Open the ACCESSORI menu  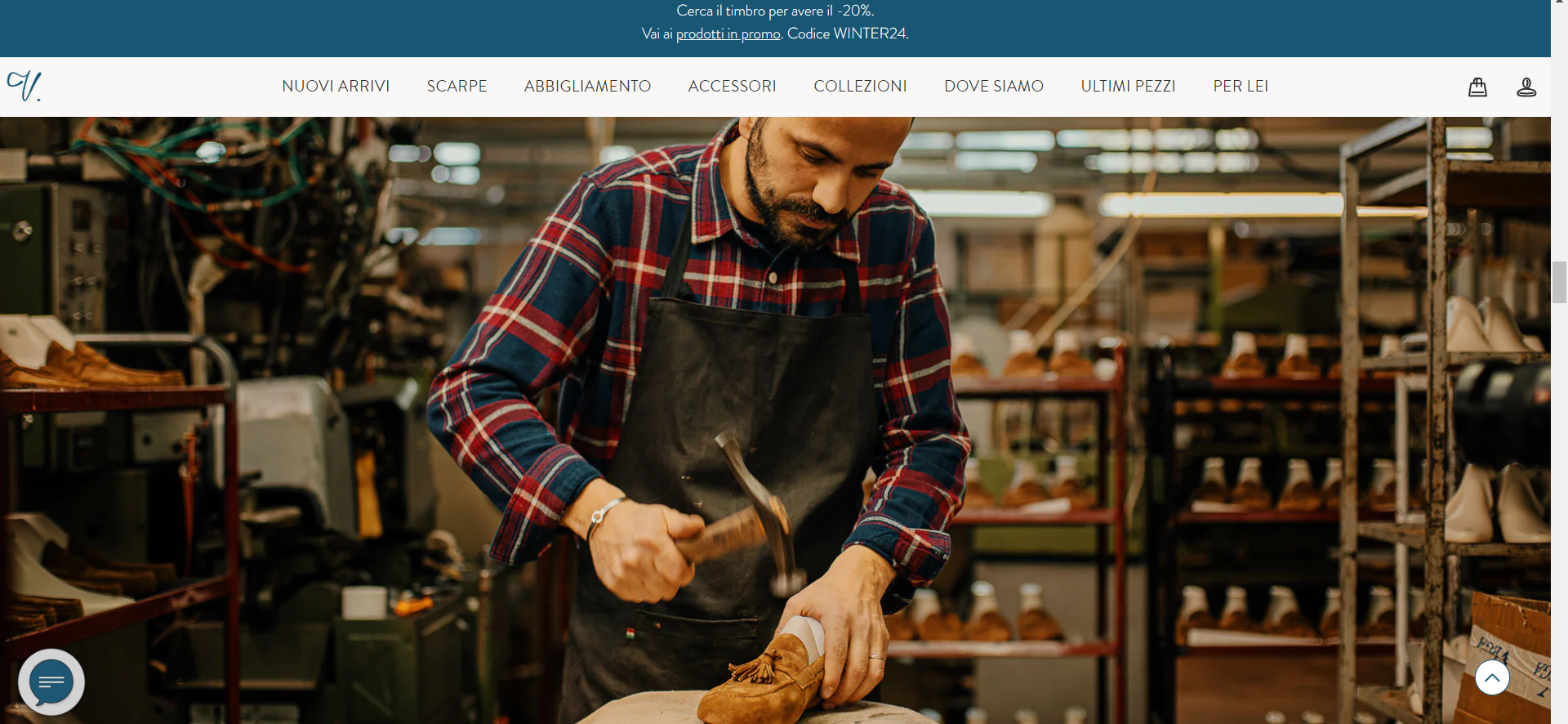click(732, 86)
